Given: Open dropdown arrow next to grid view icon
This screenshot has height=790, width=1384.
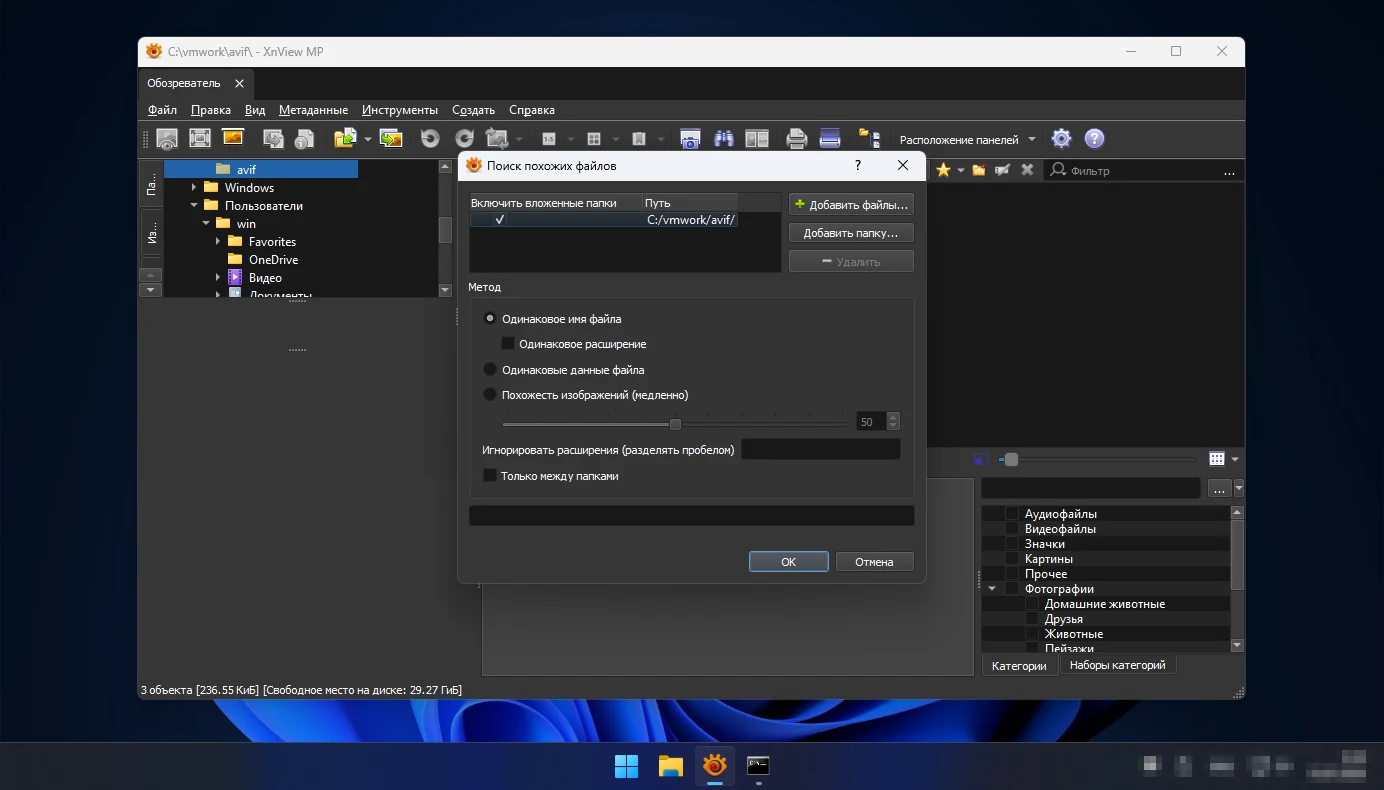Looking at the screenshot, I should [x=1235, y=460].
